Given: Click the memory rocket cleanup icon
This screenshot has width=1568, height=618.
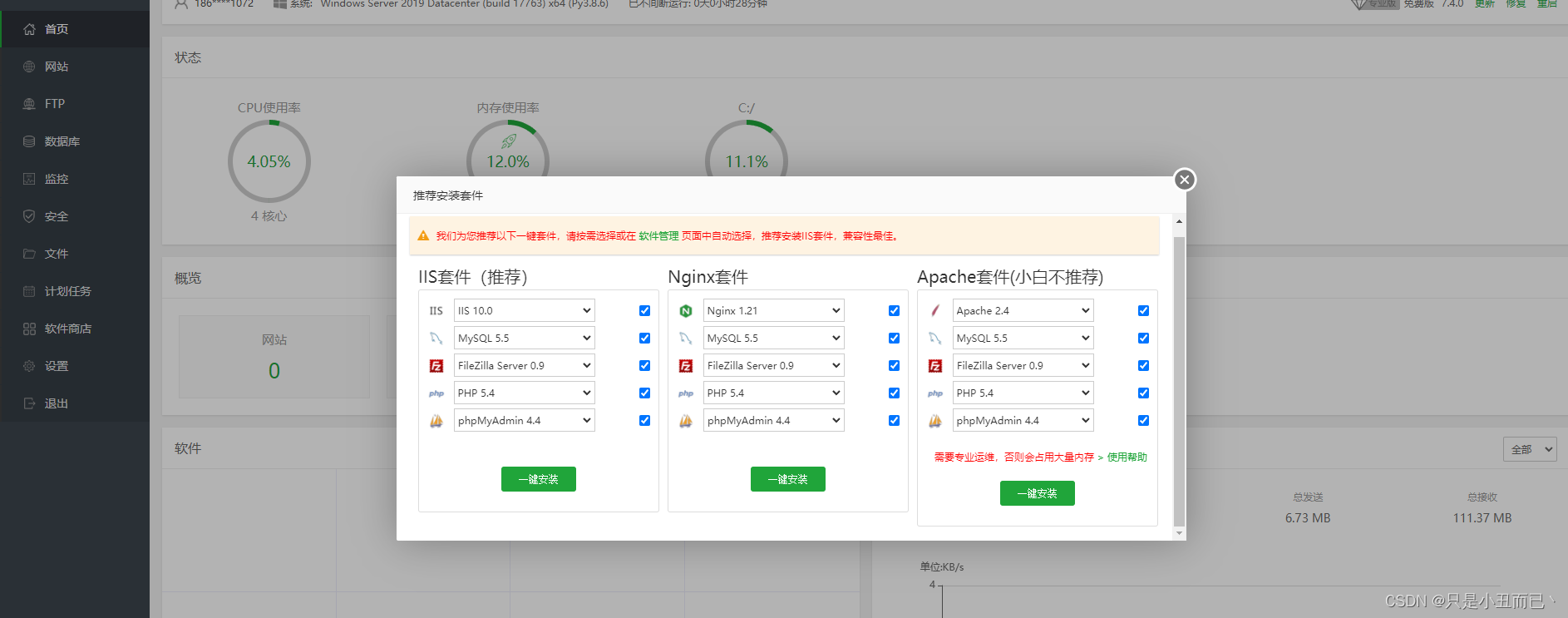Looking at the screenshot, I should click(509, 141).
